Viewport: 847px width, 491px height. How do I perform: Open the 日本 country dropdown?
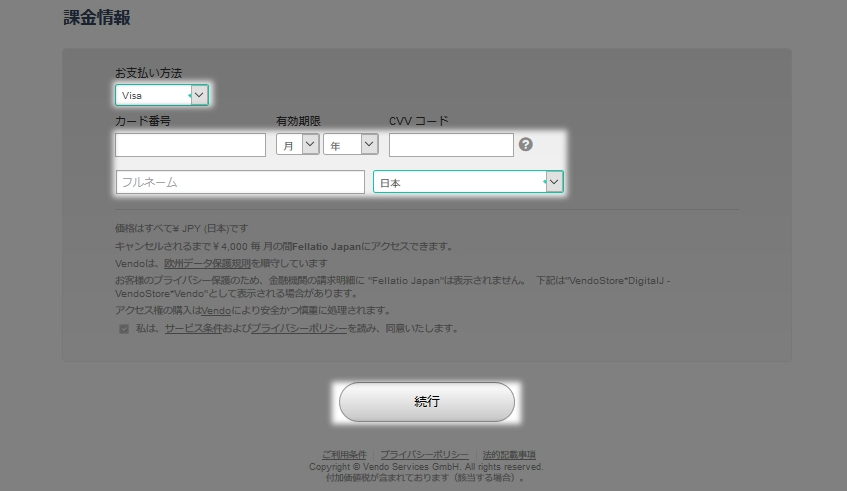pos(467,182)
